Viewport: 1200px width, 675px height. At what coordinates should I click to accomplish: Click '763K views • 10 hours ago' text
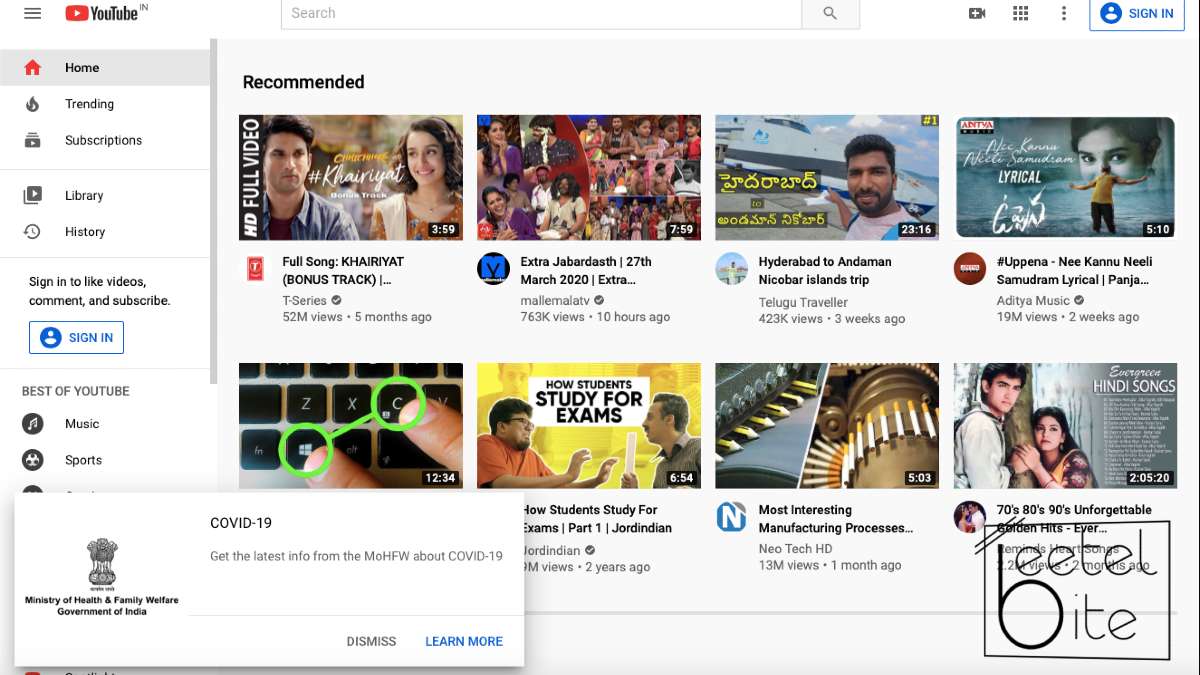click(595, 317)
